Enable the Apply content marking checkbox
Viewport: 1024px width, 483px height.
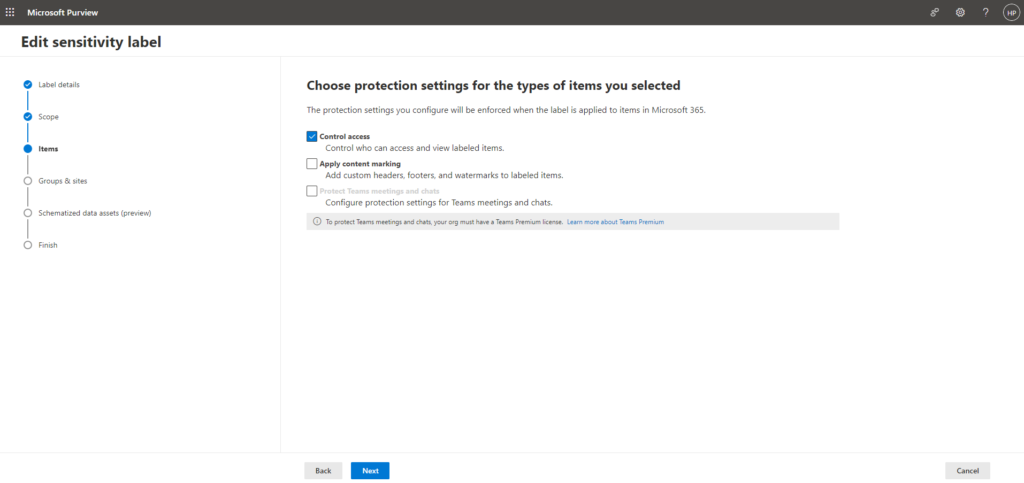click(312, 163)
